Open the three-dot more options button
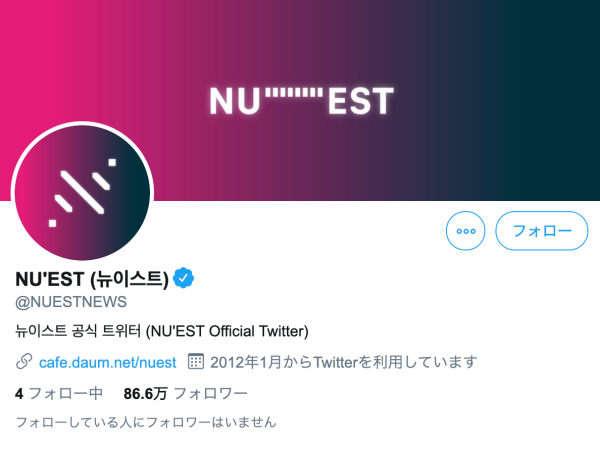 pyautogui.click(x=465, y=231)
